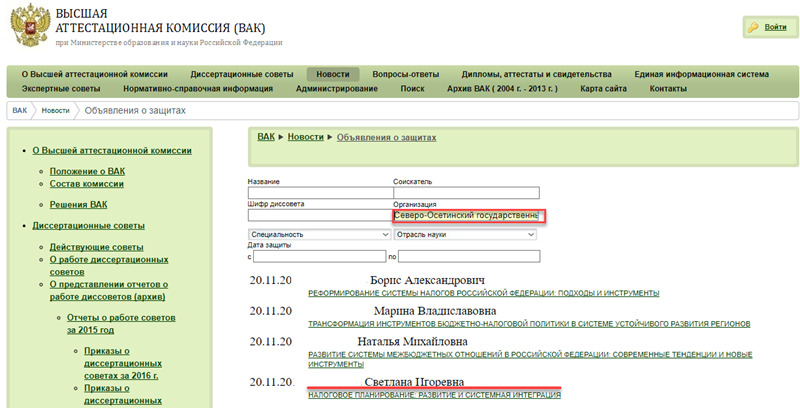Focus the Соискатель input field
Viewport: 800px width, 408px height.
[466, 193]
